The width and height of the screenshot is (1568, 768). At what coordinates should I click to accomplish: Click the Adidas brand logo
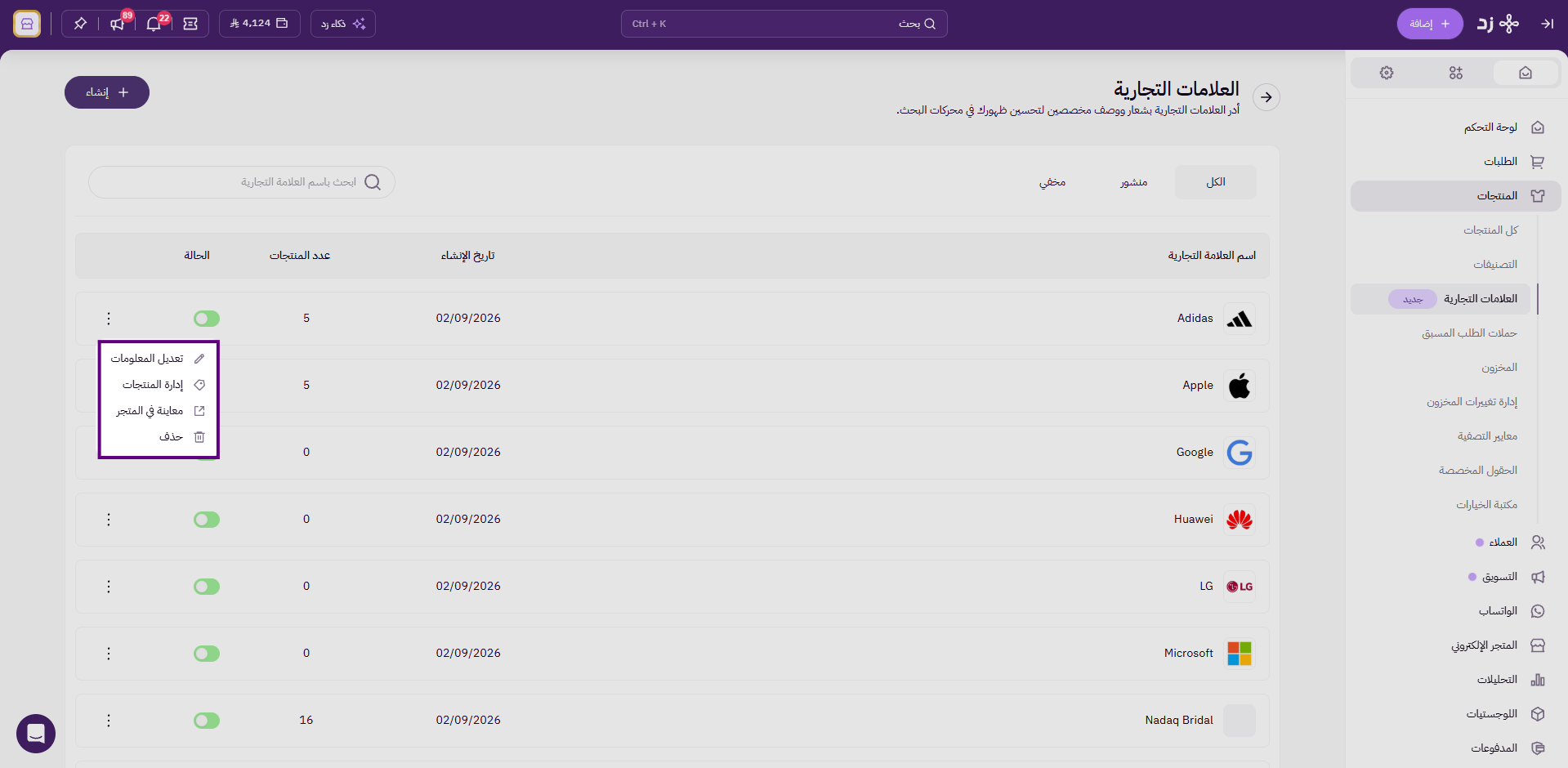pyautogui.click(x=1240, y=319)
